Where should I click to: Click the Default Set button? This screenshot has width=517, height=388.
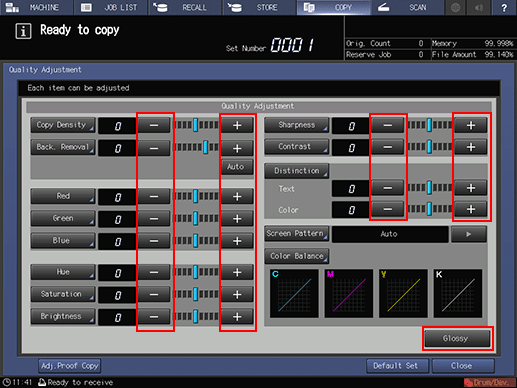tap(397, 366)
